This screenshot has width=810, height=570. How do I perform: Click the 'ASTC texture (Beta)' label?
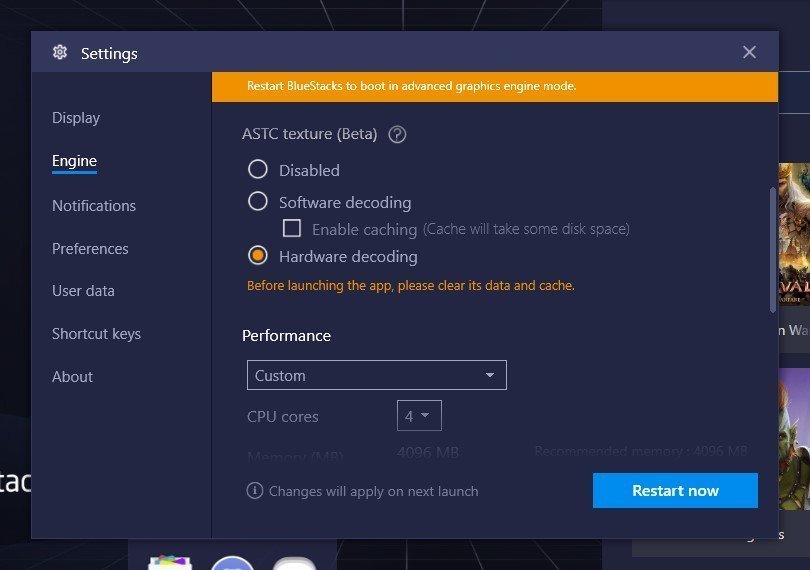tap(309, 134)
